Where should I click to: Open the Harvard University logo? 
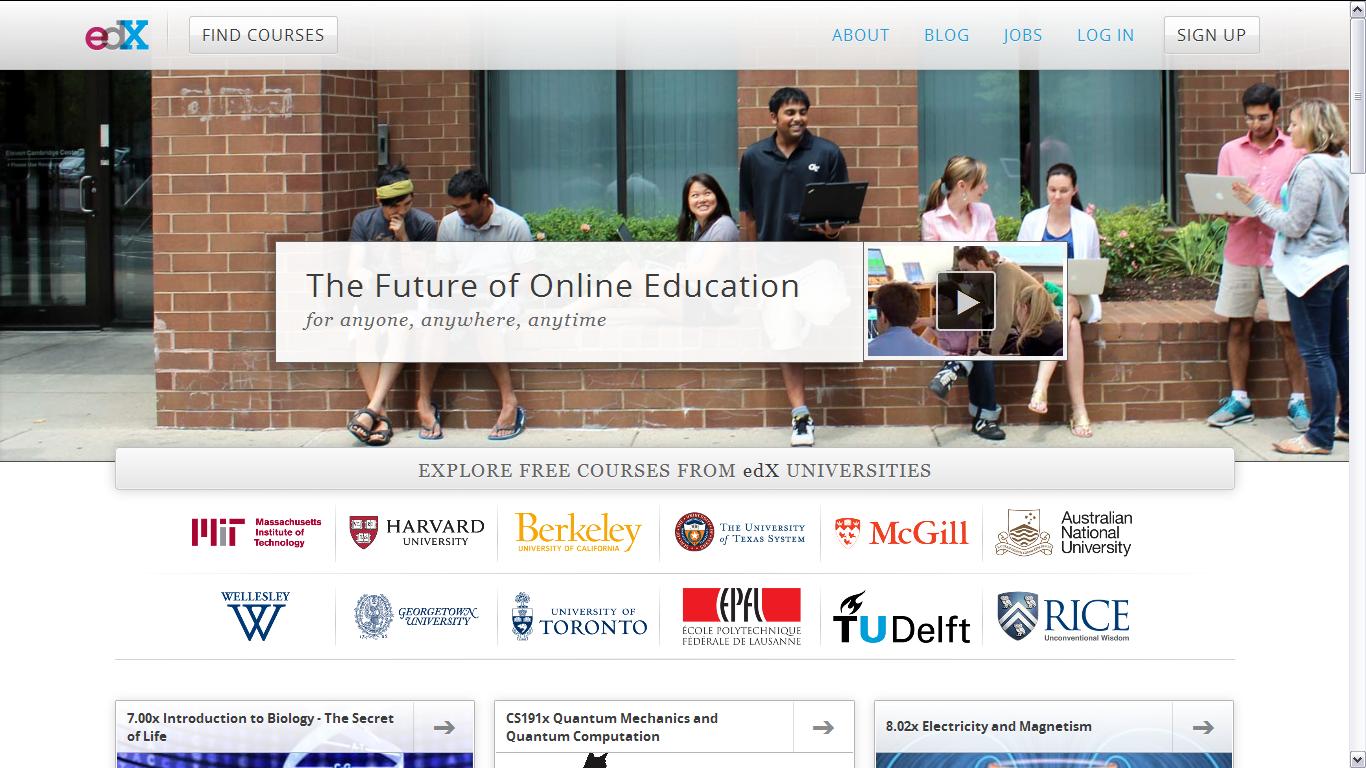tap(416, 532)
